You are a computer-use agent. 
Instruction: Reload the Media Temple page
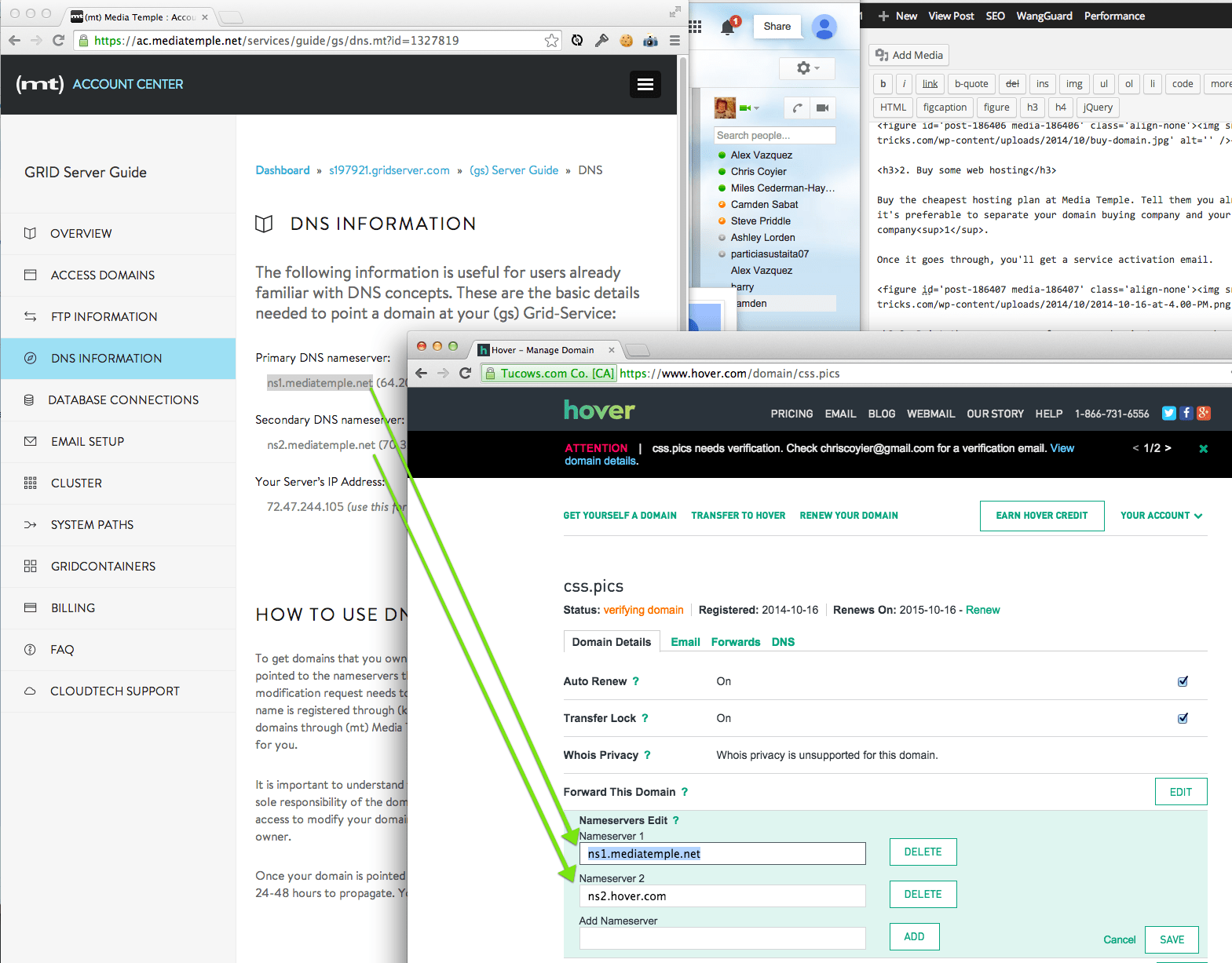tap(58, 40)
